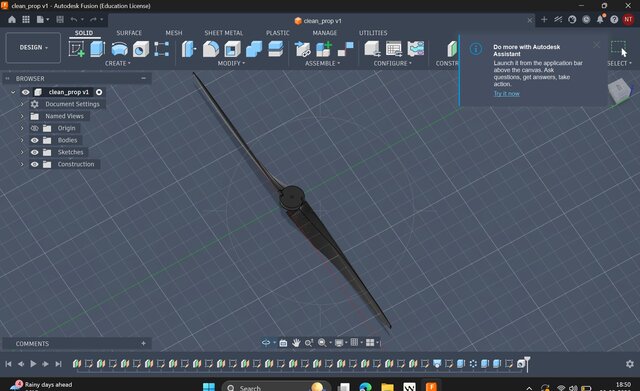Collapse the clean_prop v1 root node
This screenshot has height=391, width=640.
pyautogui.click(x=13, y=92)
